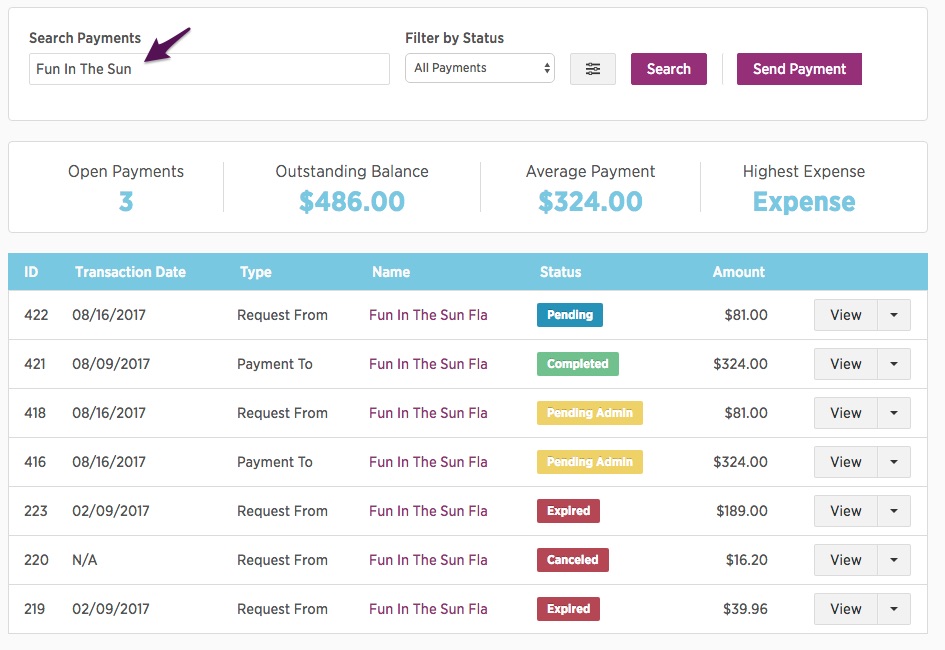
Task: Expand dropdown arrow for payment 418
Action: click(x=894, y=413)
